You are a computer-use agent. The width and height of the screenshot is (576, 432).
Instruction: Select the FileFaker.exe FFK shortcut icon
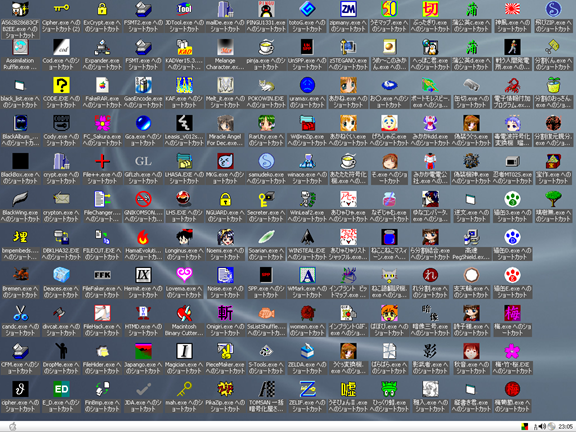(102, 275)
